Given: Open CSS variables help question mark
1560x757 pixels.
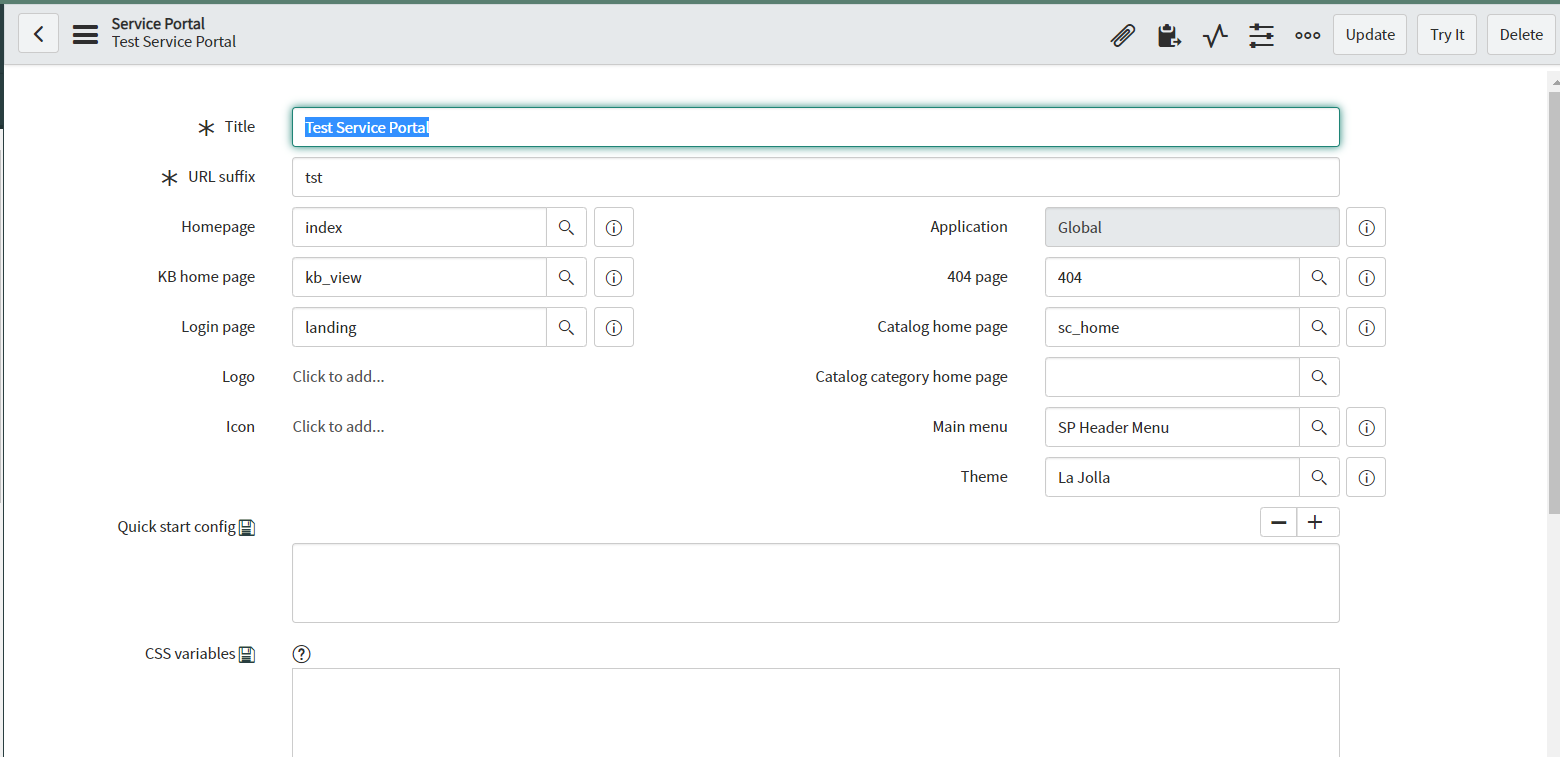Looking at the screenshot, I should pos(301,654).
